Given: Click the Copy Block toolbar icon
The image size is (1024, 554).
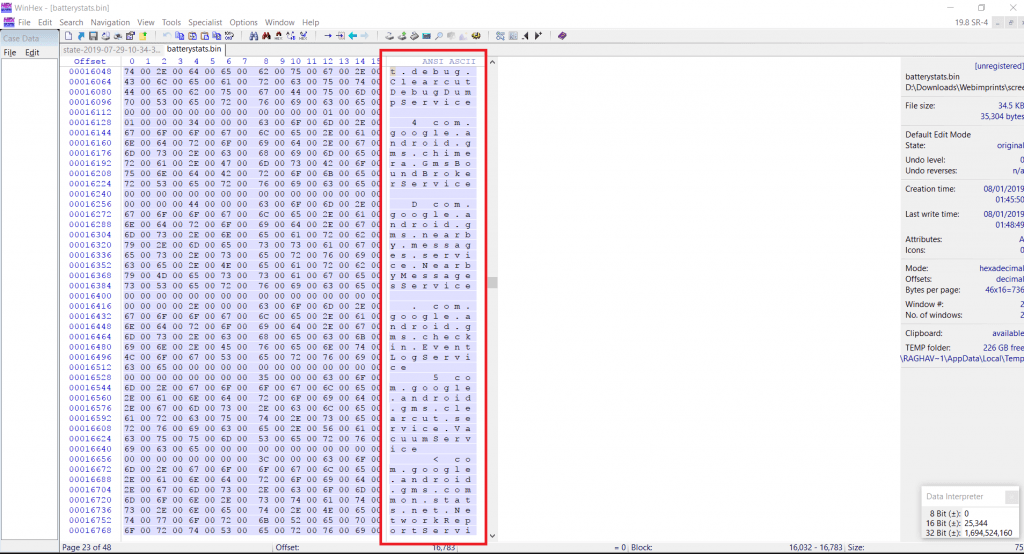Looking at the screenshot, I should [180, 36].
